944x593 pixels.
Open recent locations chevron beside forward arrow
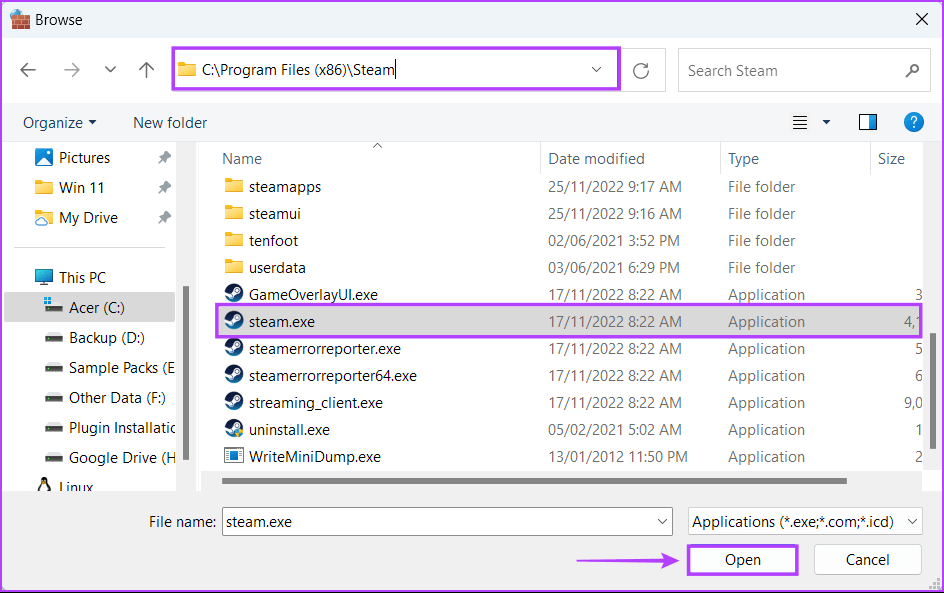110,69
